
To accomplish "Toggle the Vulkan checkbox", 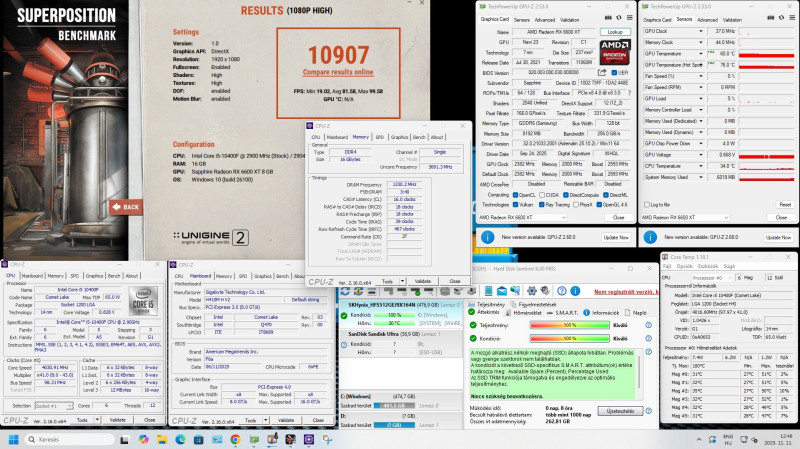I will (515, 205).
